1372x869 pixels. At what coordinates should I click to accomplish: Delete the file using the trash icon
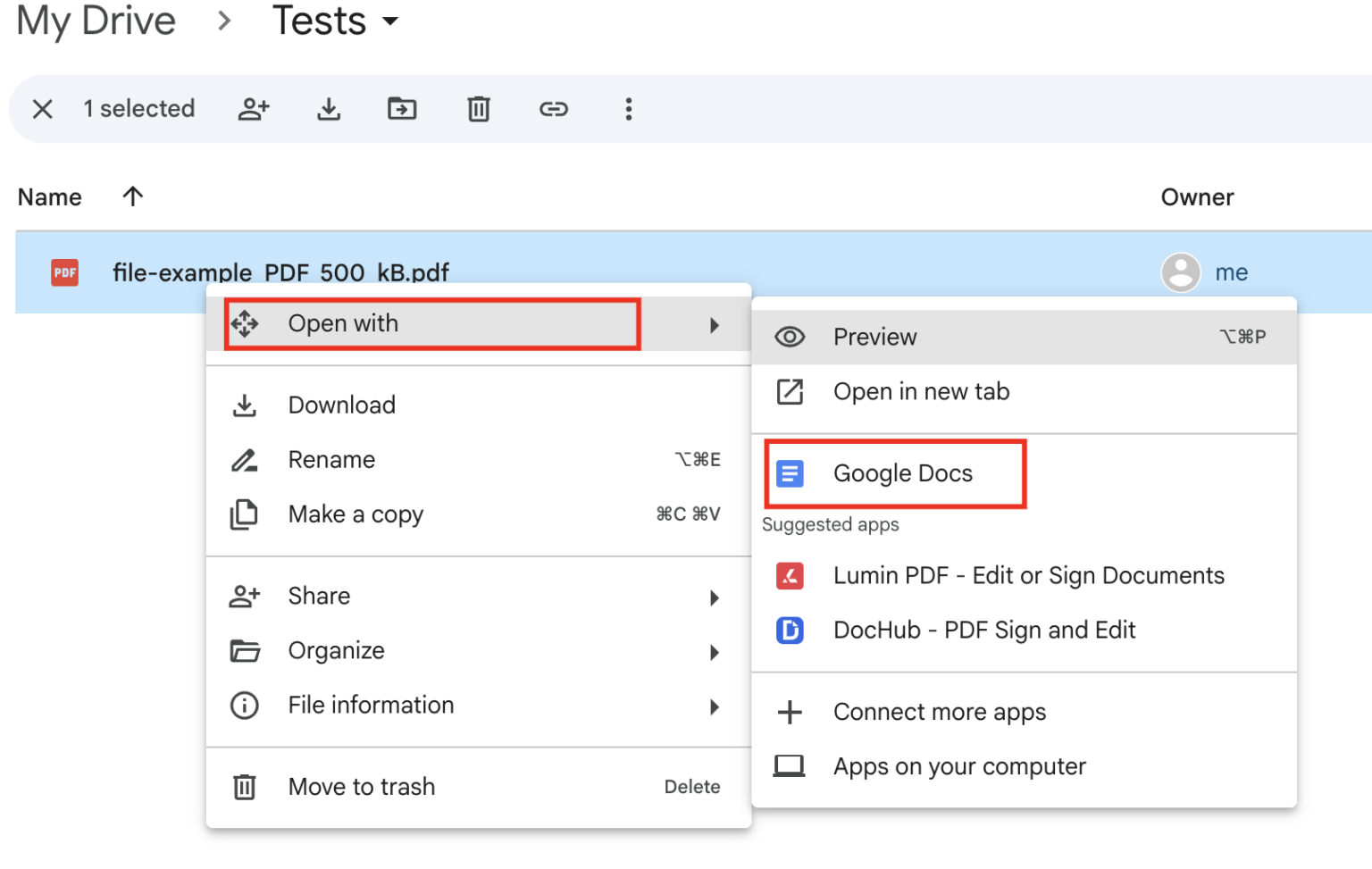479,109
